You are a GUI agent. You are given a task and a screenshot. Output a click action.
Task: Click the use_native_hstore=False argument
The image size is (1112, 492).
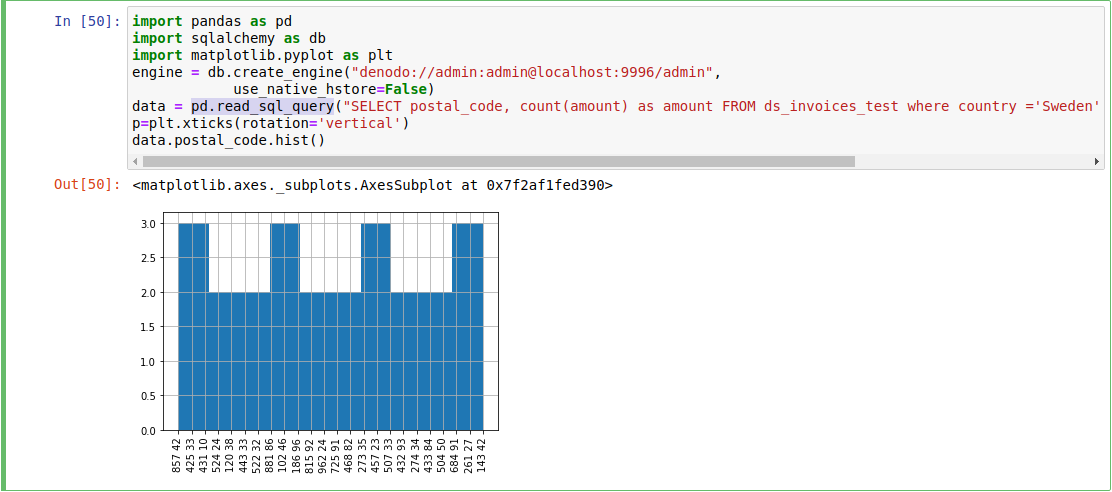click(330, 89)
